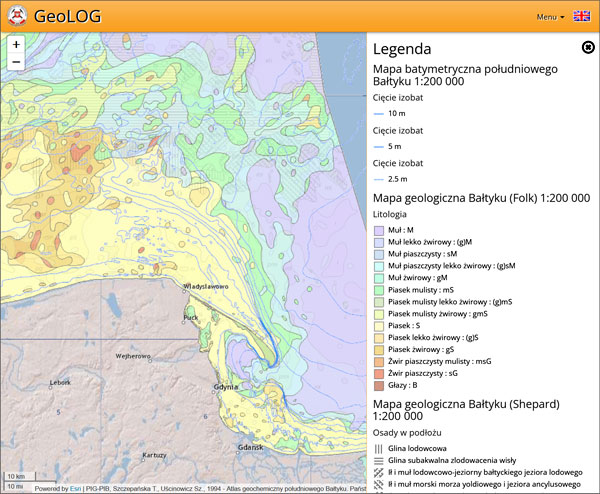Click the Osady w podłożu subheading
600x494 pixels.
(407, 433)
